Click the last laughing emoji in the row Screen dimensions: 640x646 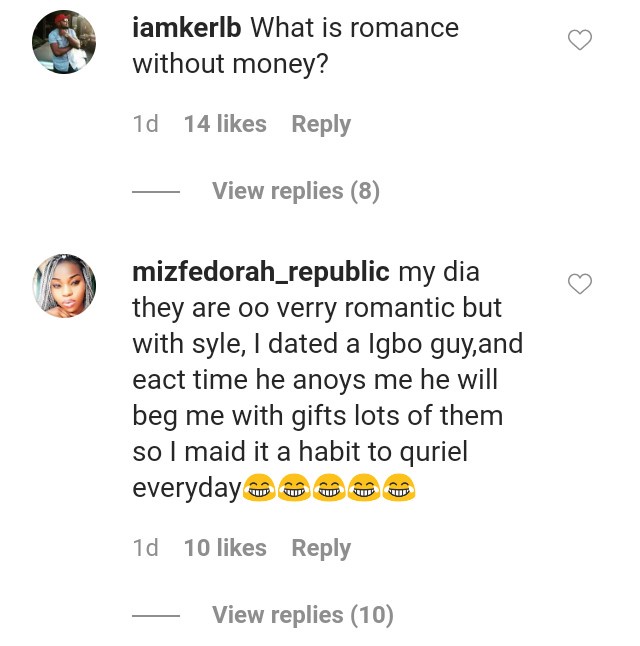[x=399, y=488]
